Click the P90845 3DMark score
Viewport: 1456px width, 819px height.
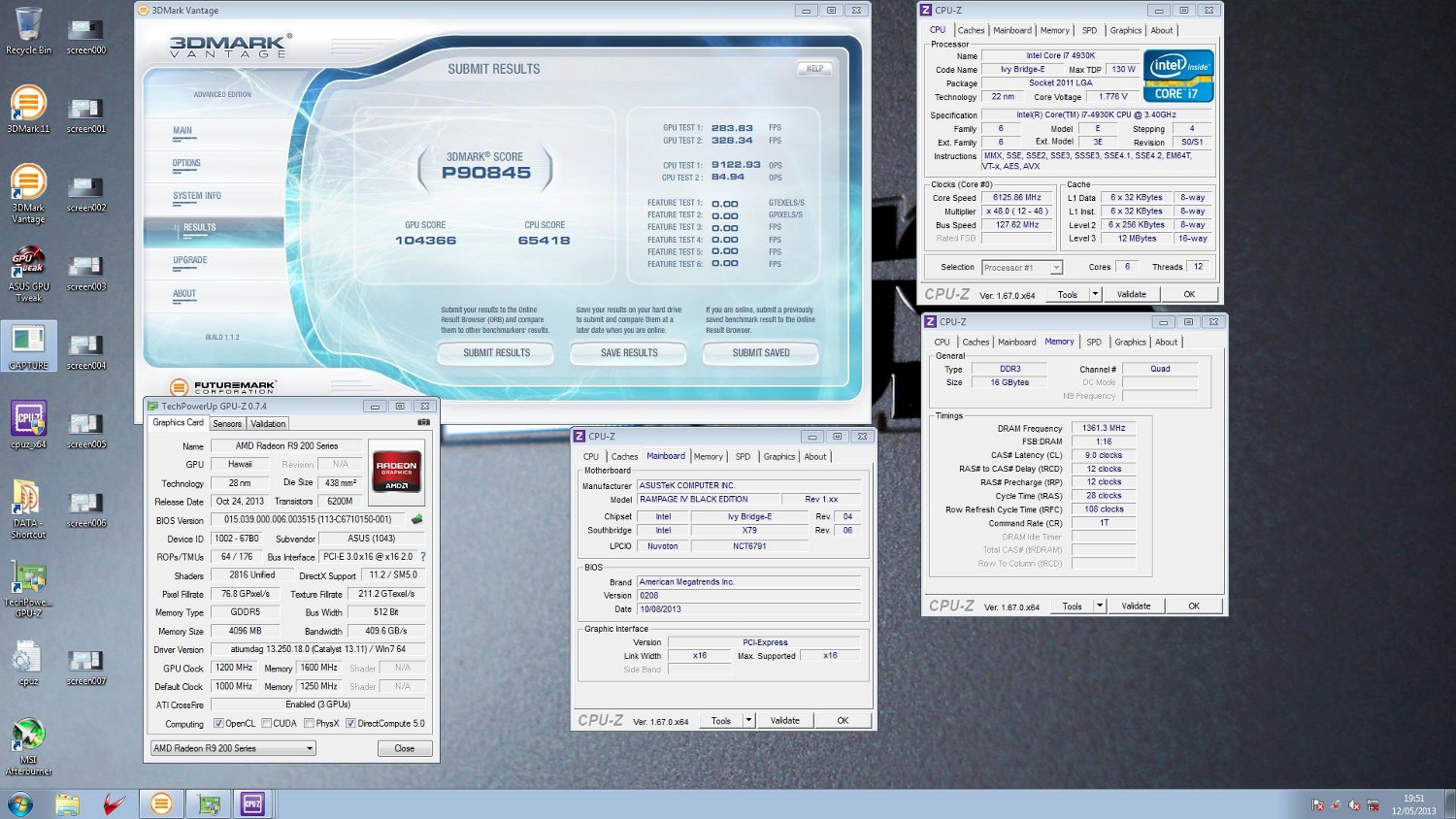coord(486,173)
